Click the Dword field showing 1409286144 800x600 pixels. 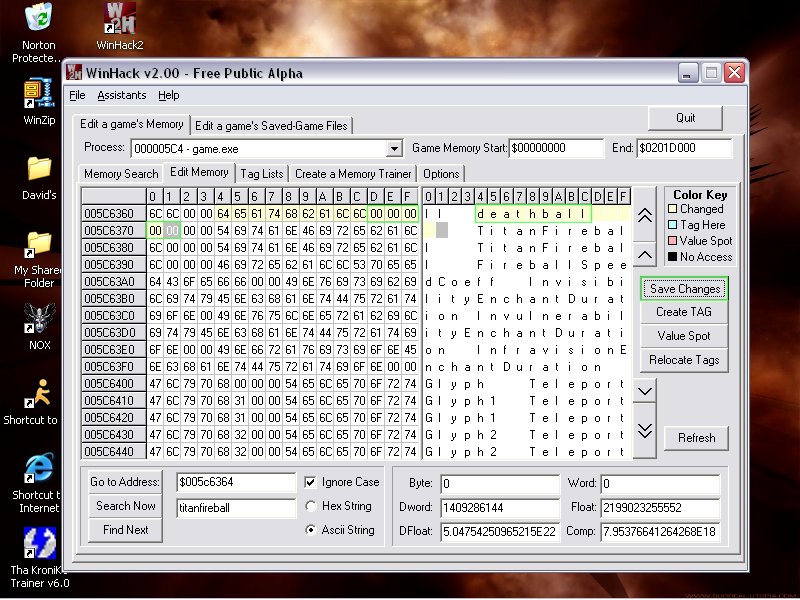(500, 507)
